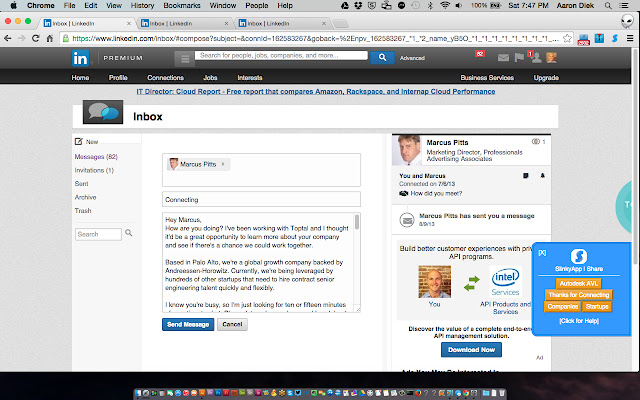
Task: Open the Sent folder
Action: (82, 184)
